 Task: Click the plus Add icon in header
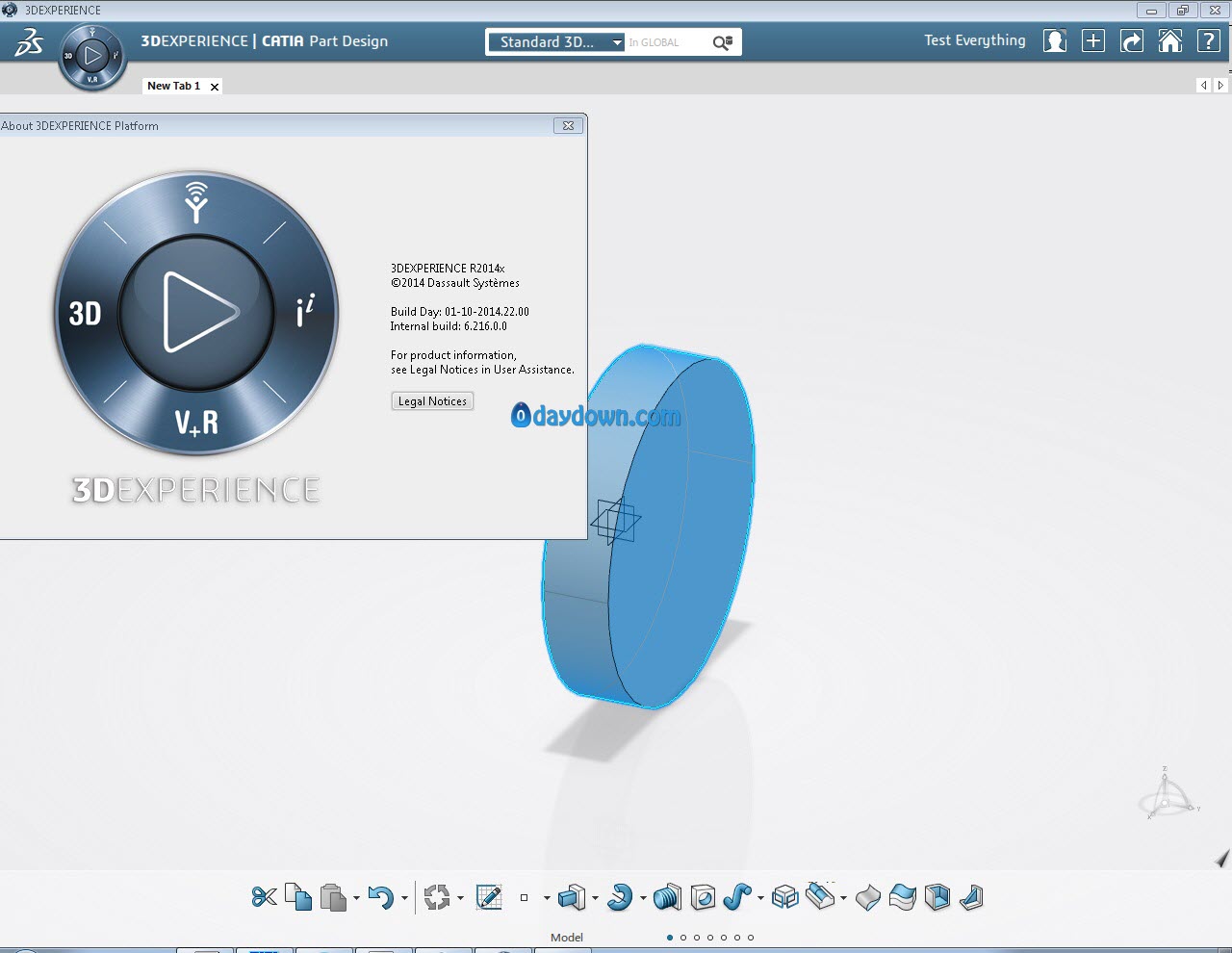(1093, 40)
